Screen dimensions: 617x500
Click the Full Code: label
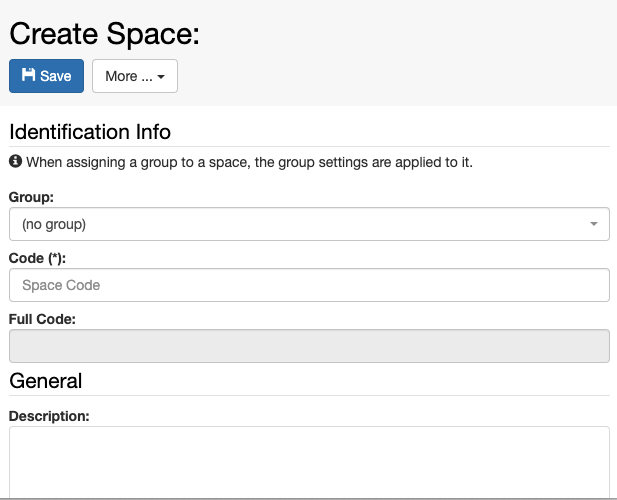coord(42,319)
